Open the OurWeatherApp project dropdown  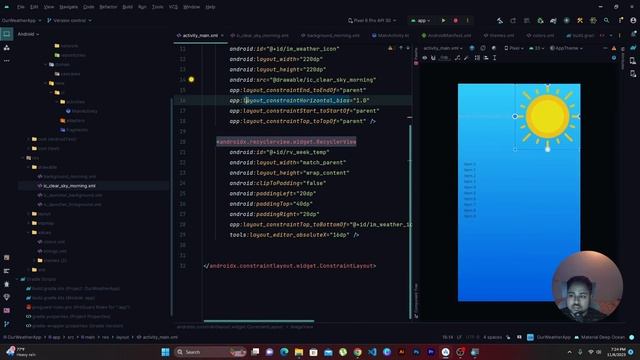point(22,20)
